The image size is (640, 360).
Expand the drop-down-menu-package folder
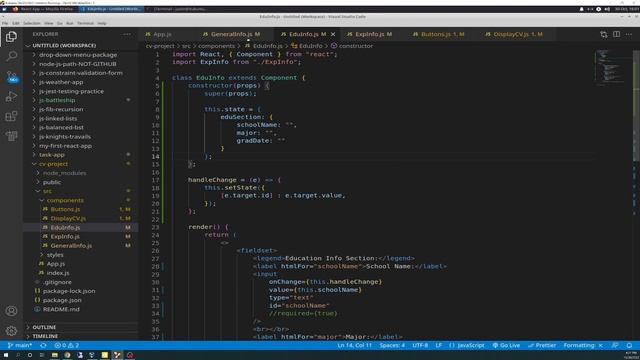pos(81,55)
